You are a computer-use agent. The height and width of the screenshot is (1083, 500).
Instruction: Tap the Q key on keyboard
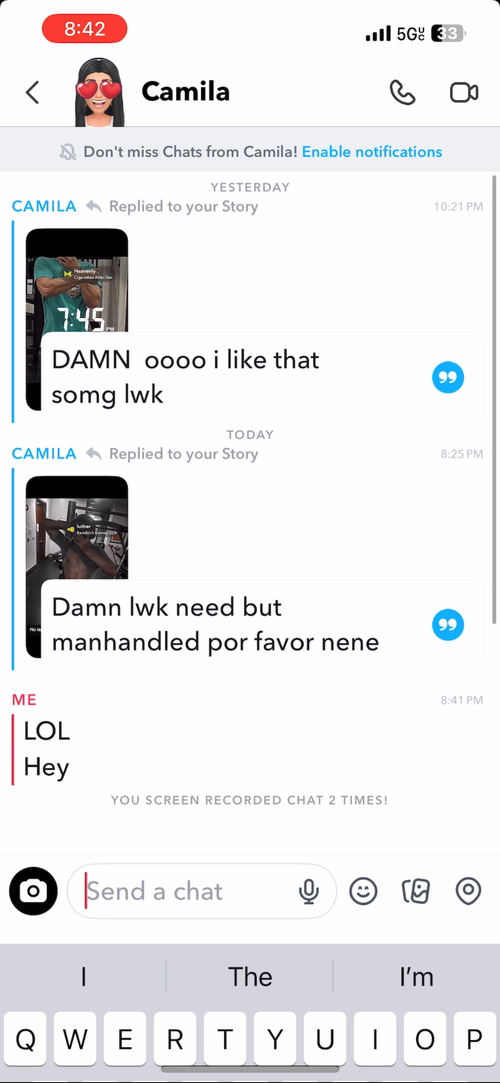[26, 1039]
